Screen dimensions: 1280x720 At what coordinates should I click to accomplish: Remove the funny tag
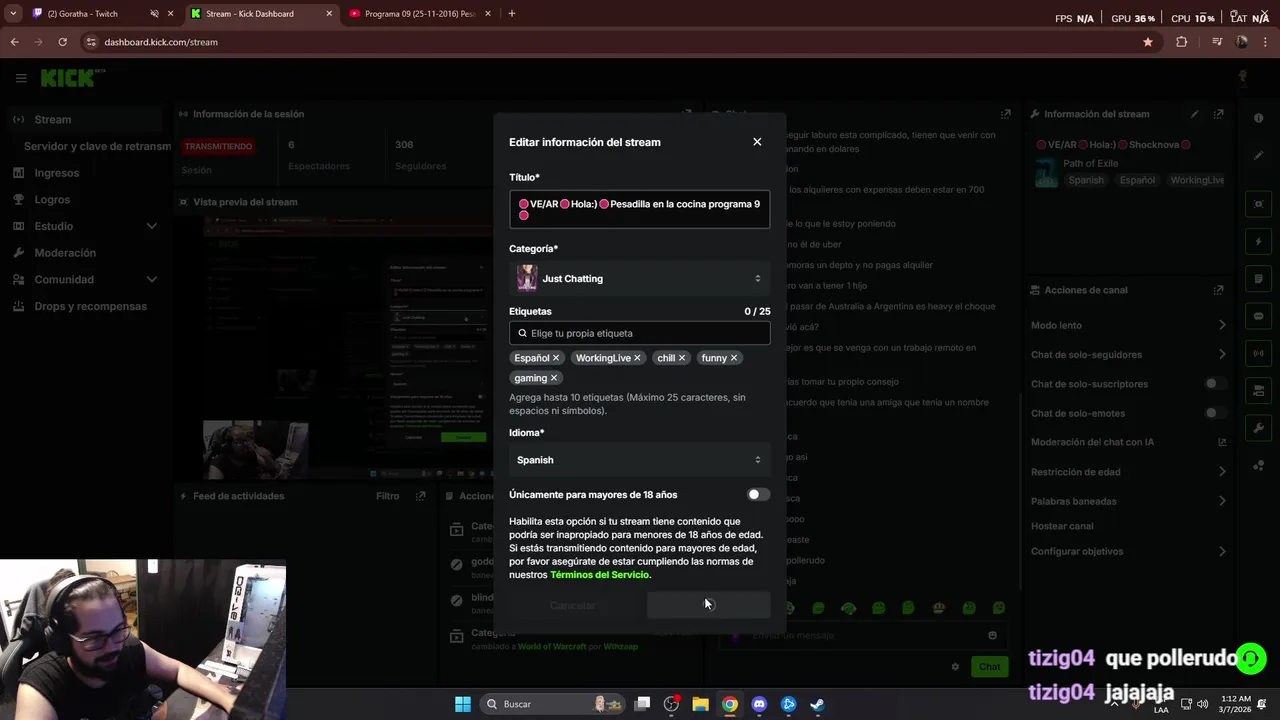(734, 358)
